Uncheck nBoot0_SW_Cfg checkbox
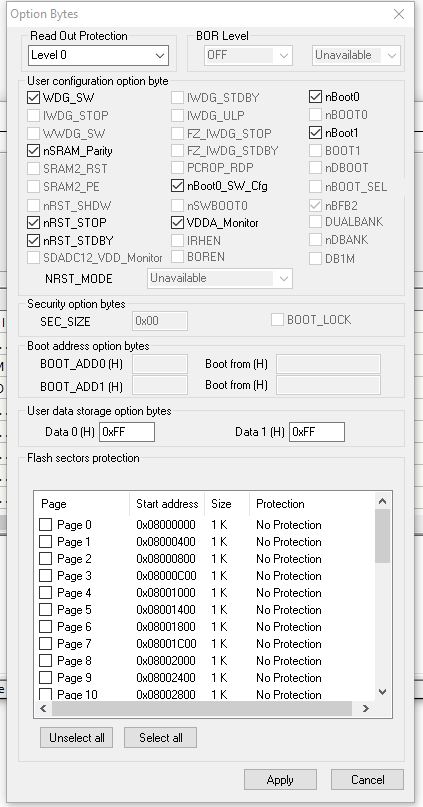Image resolution: width=423 pixels, height=807 pixels. [x=178, y=186]
